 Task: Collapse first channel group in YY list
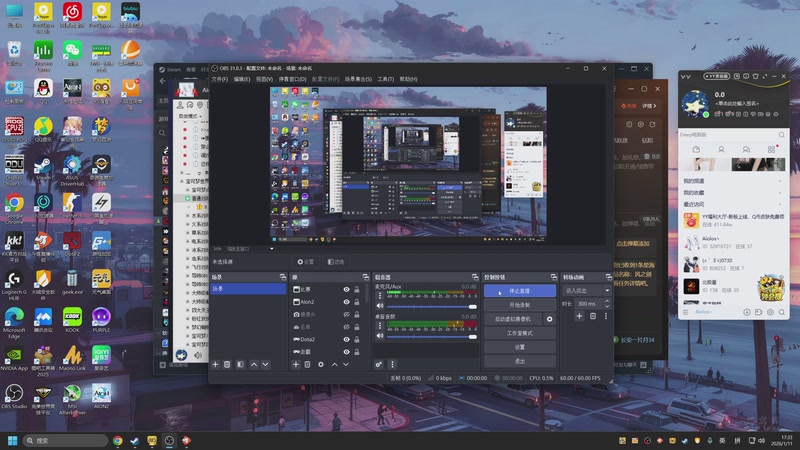click(780, 181)
